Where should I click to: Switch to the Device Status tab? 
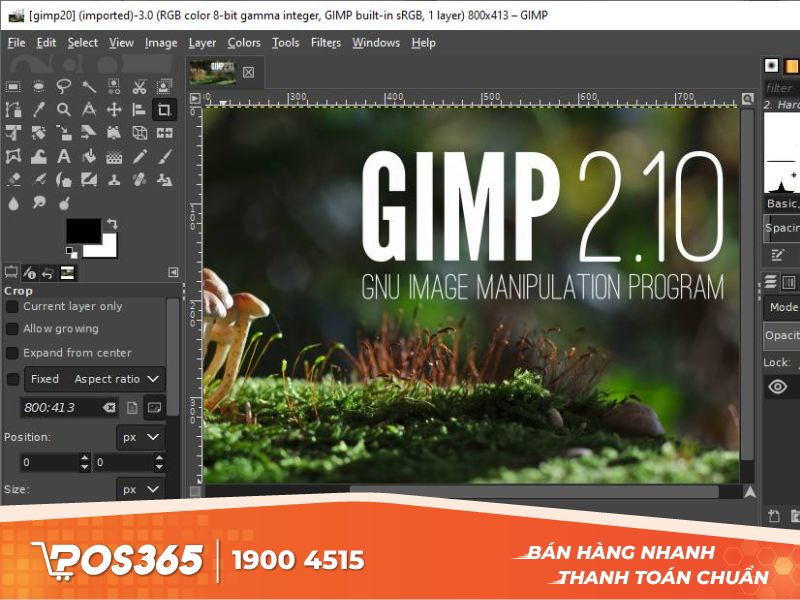pos(30,273)
